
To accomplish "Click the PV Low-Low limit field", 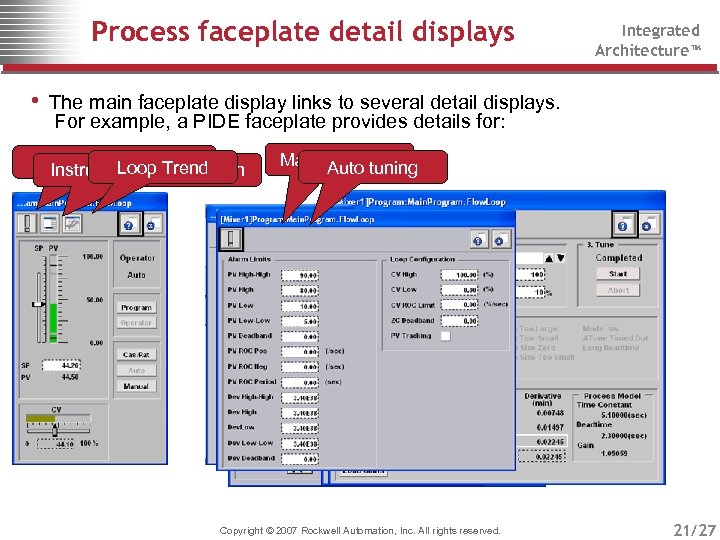I will pos(300,321).
